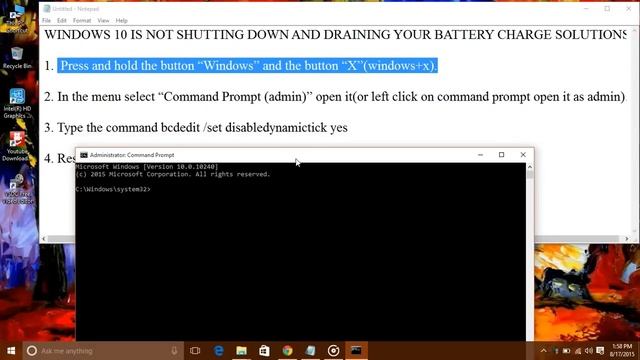Screen dimensions: 640x360
Task: Click the Cortana microphone icon
Action: pyautogui.click(x=174, y=351)
